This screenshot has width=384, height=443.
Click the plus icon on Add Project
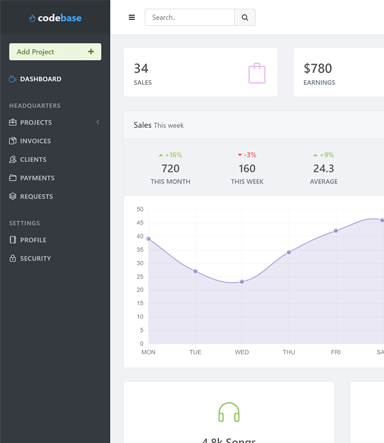[x=91, y=52]
